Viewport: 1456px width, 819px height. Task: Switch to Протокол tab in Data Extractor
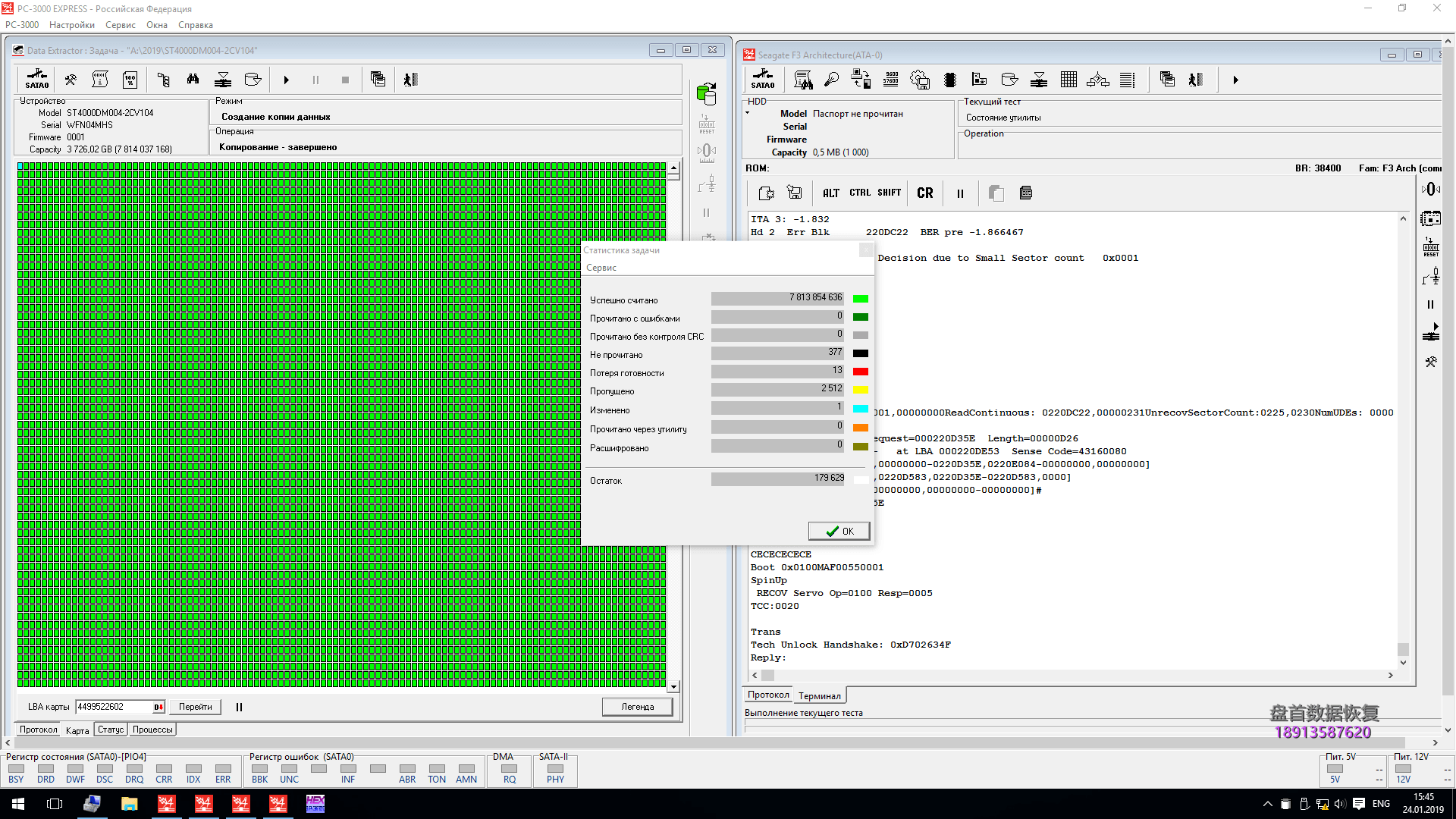tap(39, 730)
